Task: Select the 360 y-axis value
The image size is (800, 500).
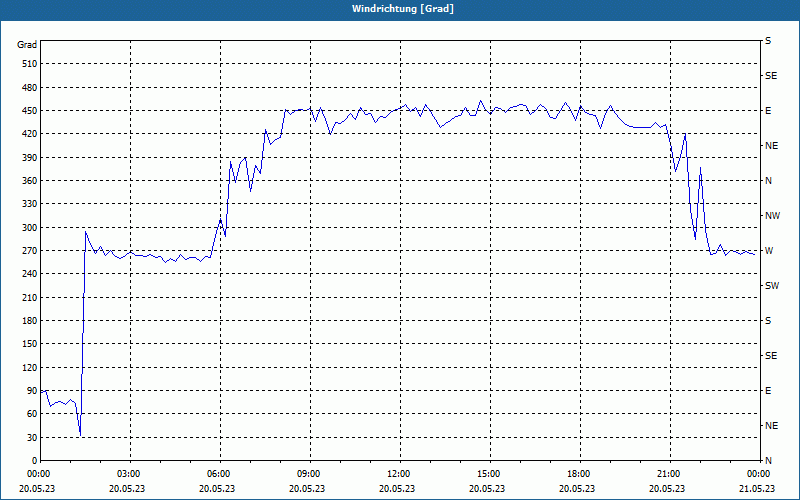Action: (30, 181)
